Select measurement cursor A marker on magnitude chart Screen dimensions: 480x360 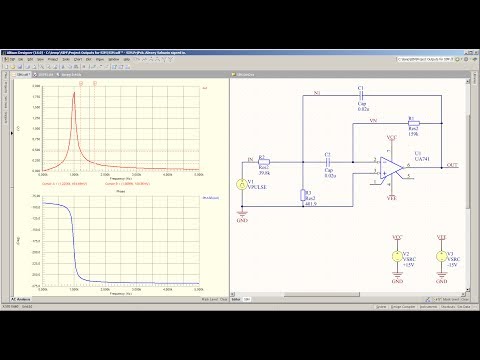pos(81,84)
